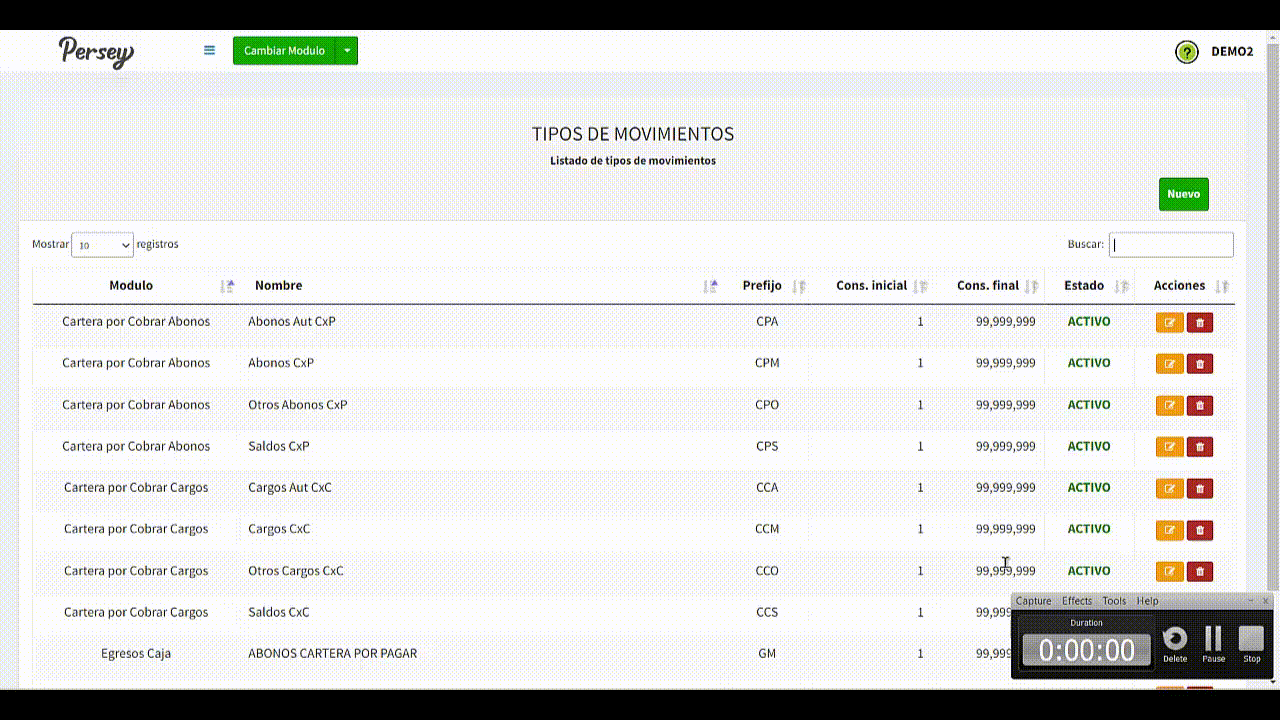
Task: Edit the Abonos Aut CxP row
Action: (1169, 322)
